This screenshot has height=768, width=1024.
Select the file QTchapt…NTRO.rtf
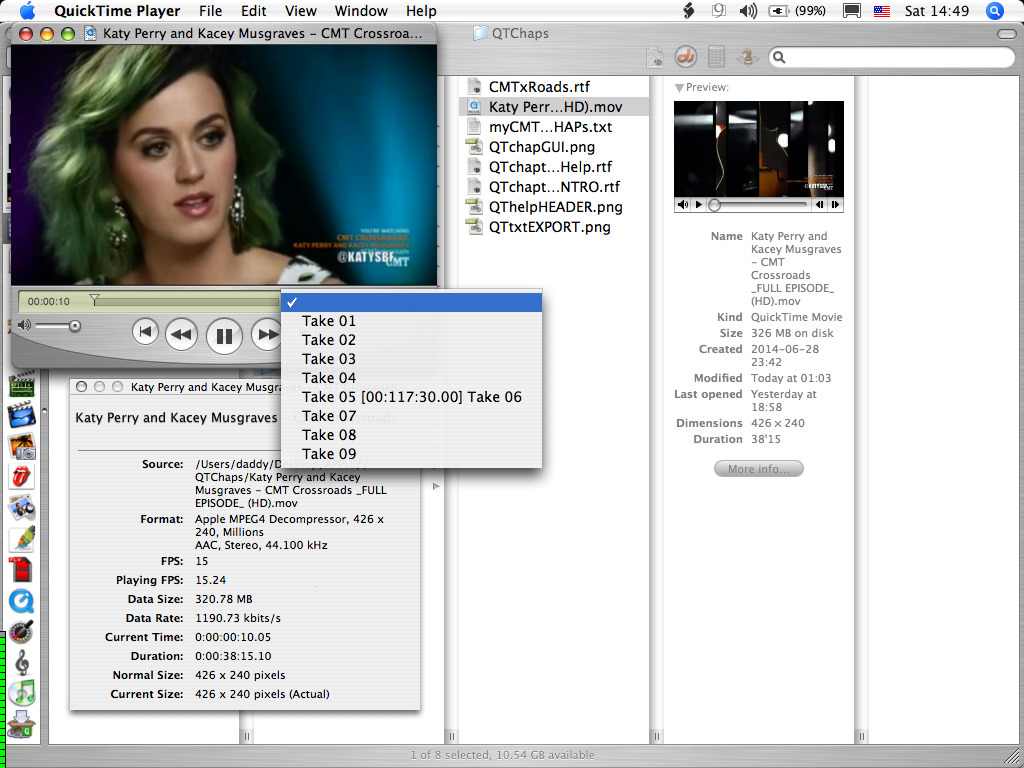tap(554, 187)
